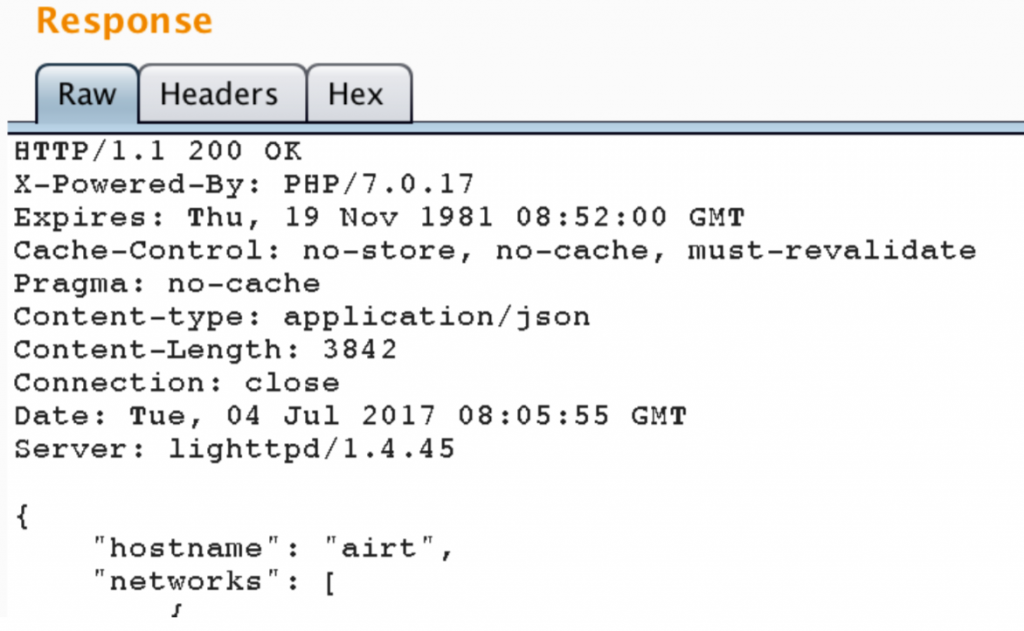The image size is (1024, 631).
Task: Click the X-Powered-By header name
Action: point(131,184)
